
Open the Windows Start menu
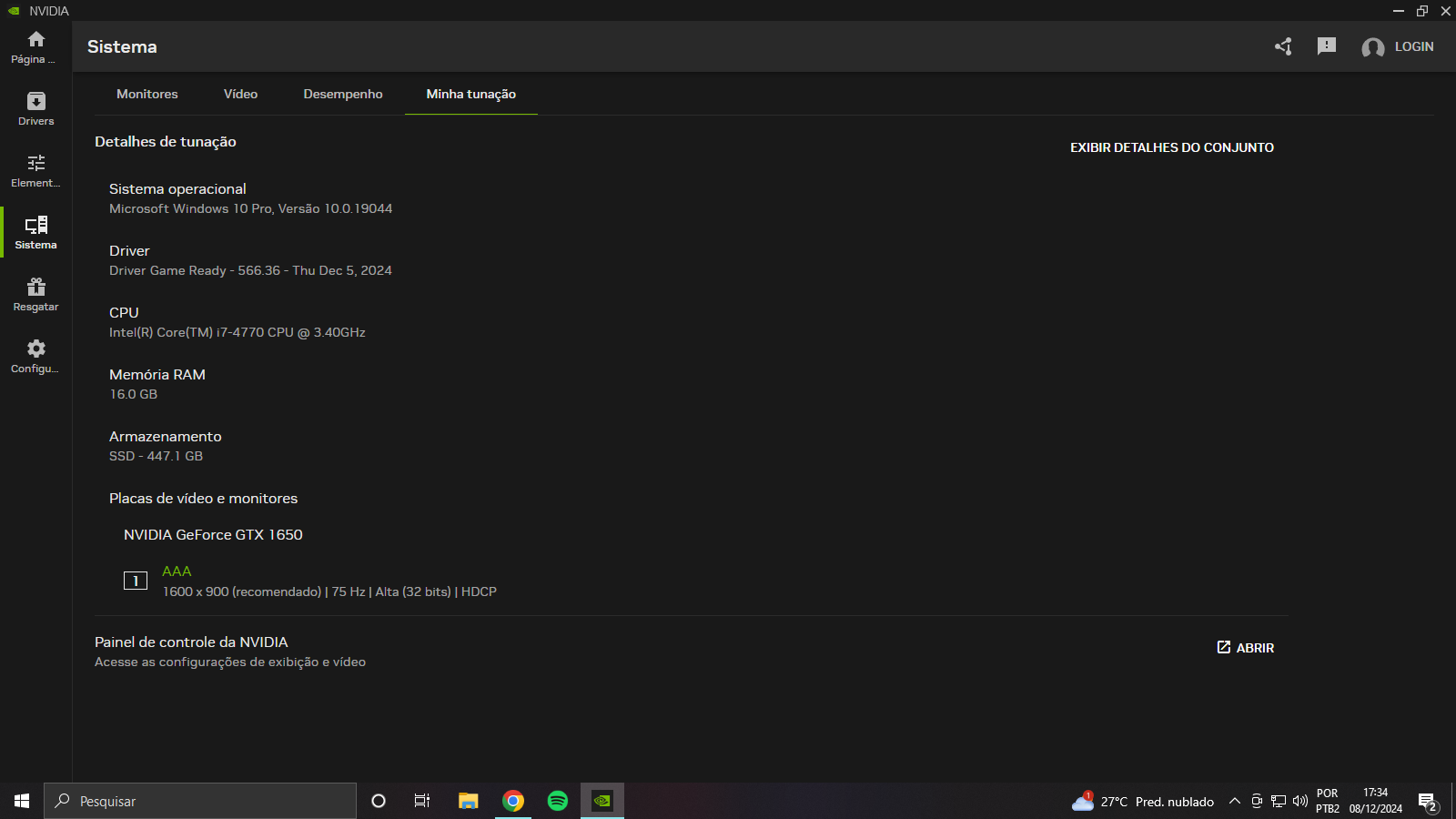[22, 801]
